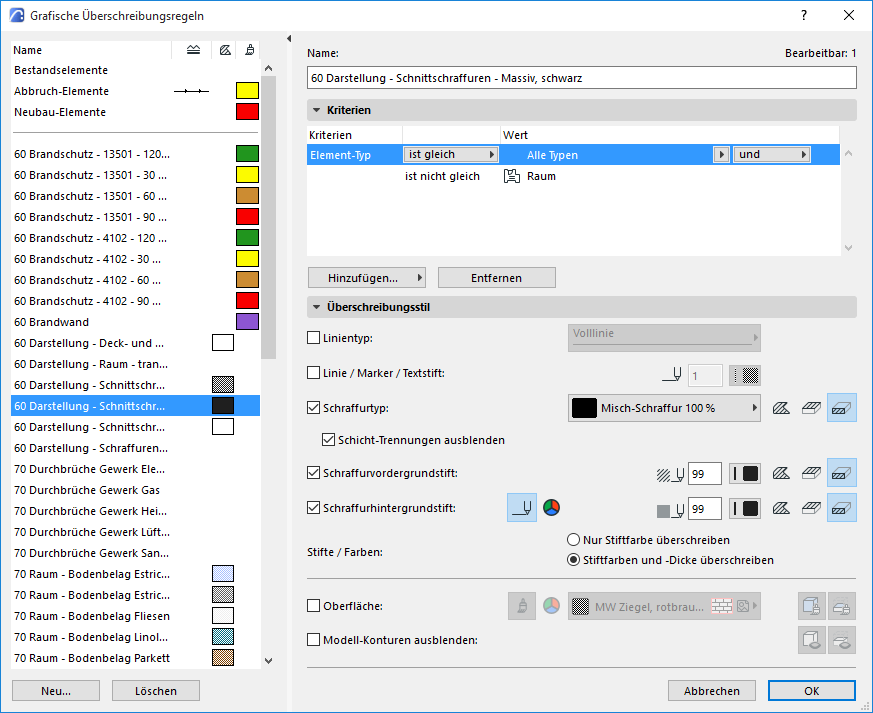Screen dimensions: 873x713
Task: Uncheck the Schraffurhintergrundstift checkbox
Action: (x=313, y=508)
